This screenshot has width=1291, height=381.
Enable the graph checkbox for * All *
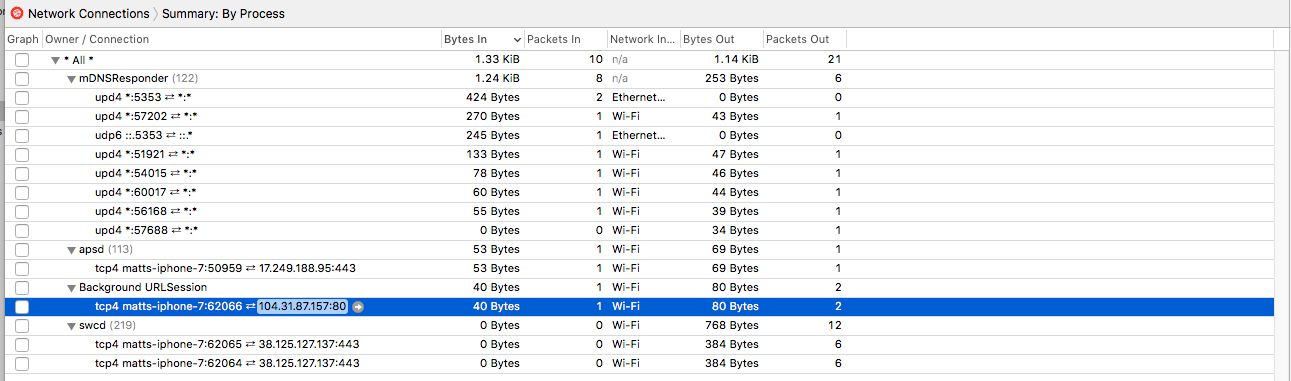(x=21, y=60)
